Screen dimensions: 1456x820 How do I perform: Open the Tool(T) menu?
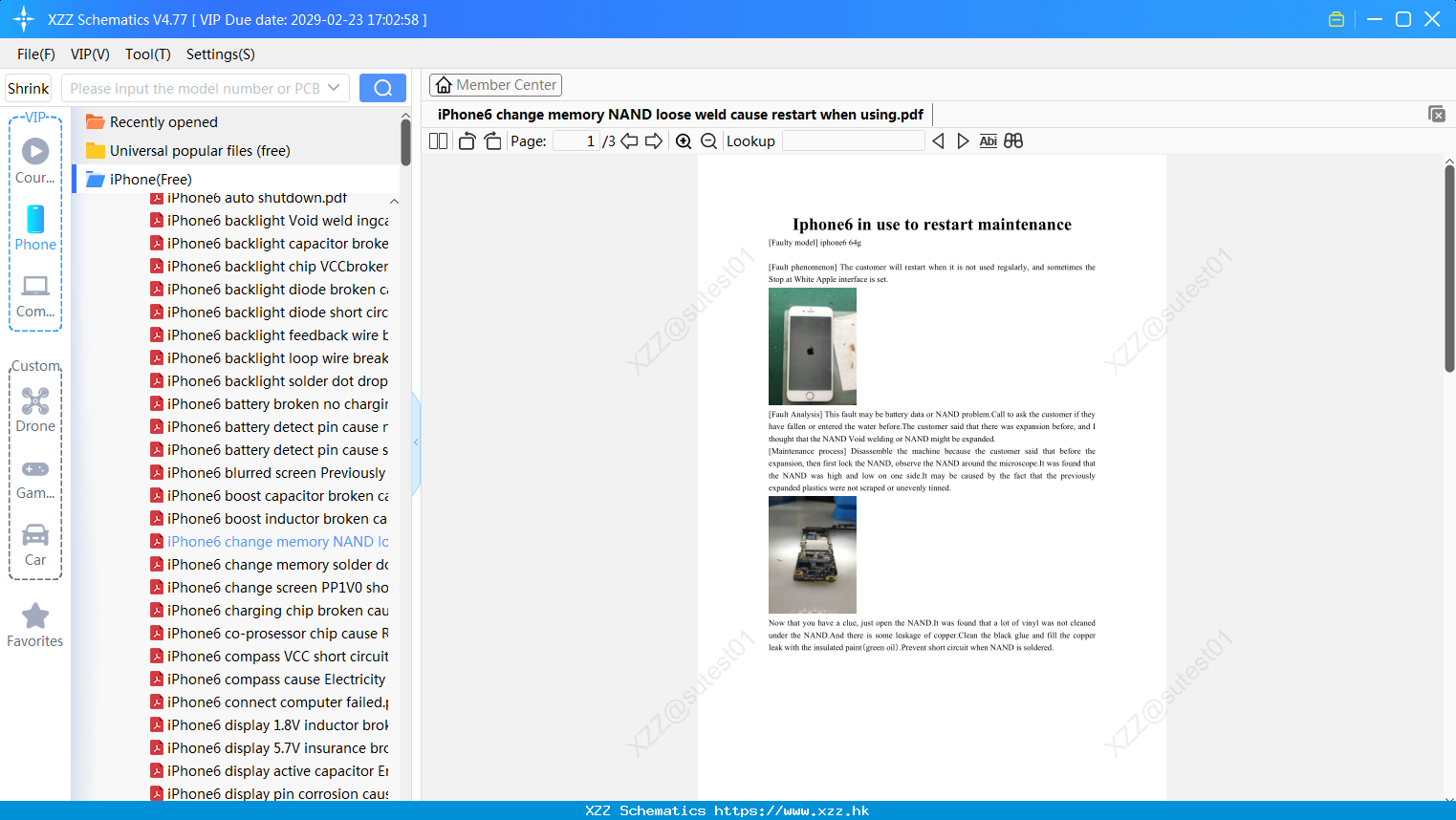(148, 54)
